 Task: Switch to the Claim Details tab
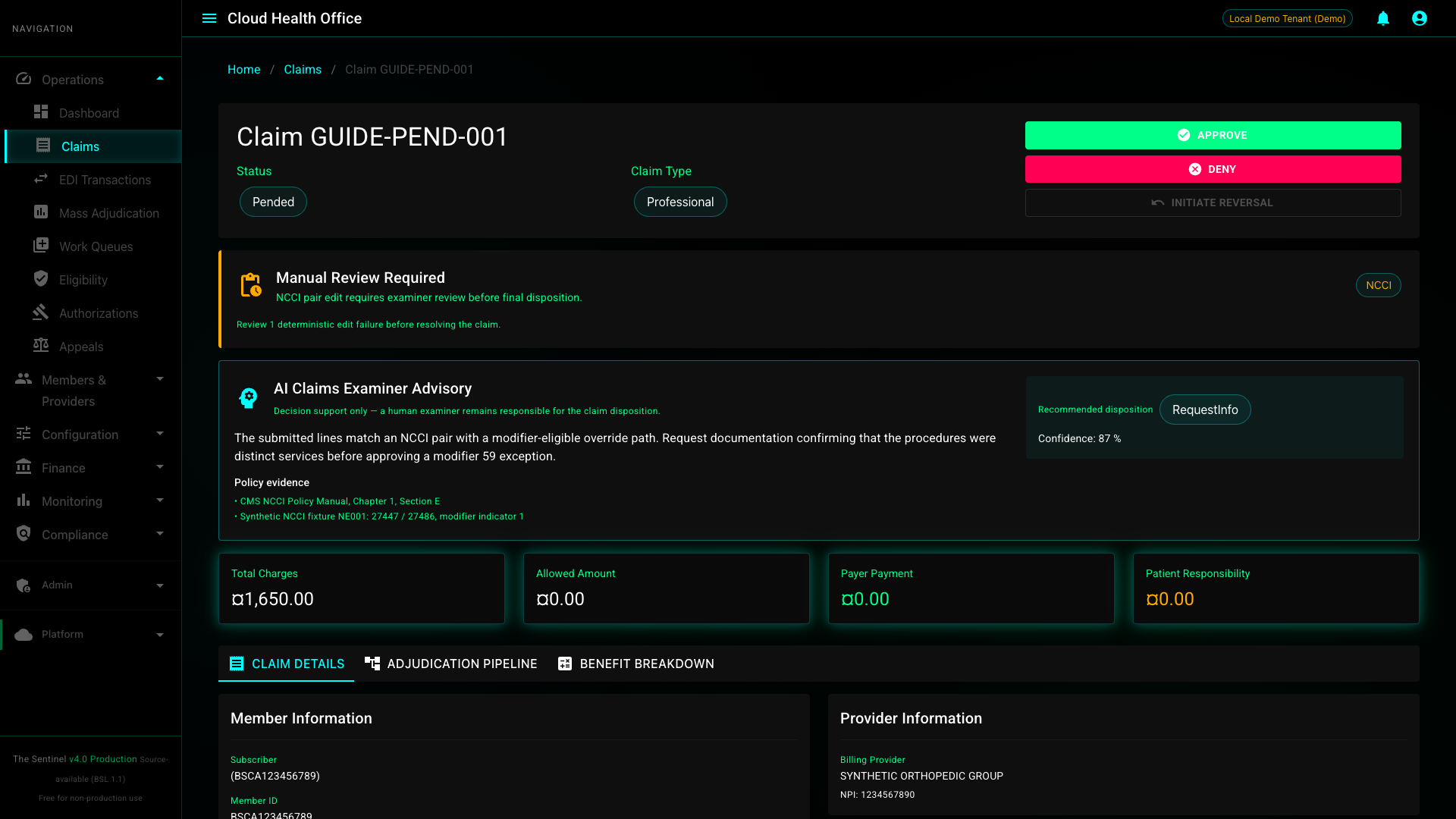click(287, 664)
